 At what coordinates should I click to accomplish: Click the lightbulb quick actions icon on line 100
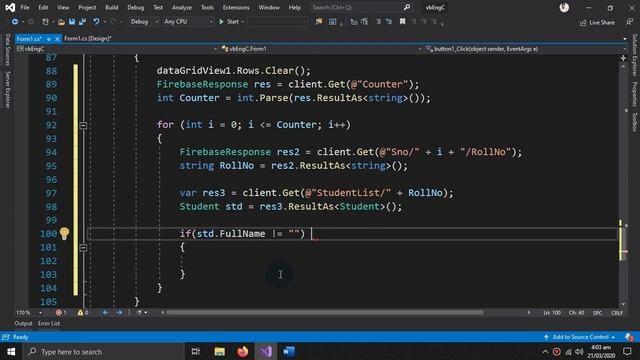[x=64, y=233]
